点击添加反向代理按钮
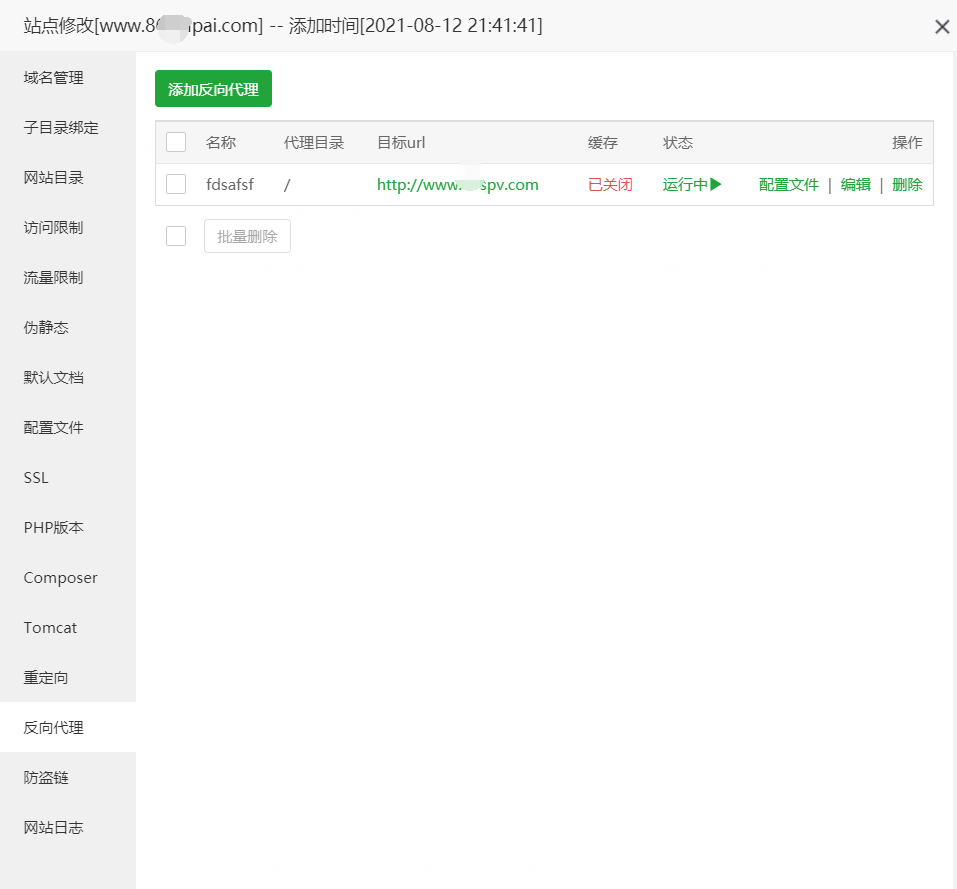This screenshot has height=889, width=957. [x=212, y=88]
